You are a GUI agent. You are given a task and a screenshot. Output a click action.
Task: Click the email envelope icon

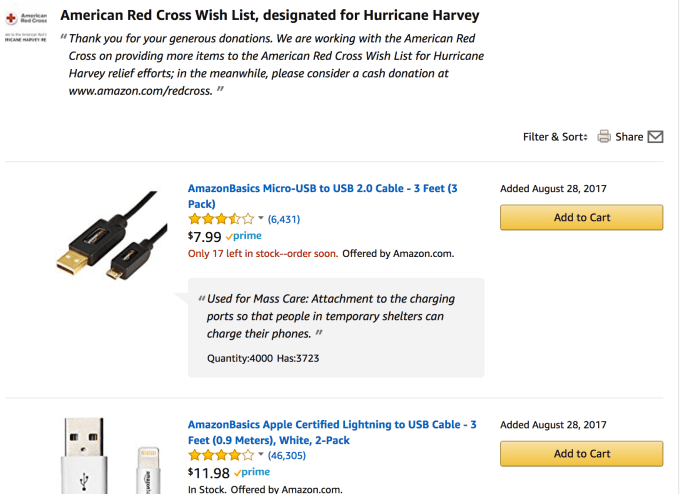click(656, 137)
